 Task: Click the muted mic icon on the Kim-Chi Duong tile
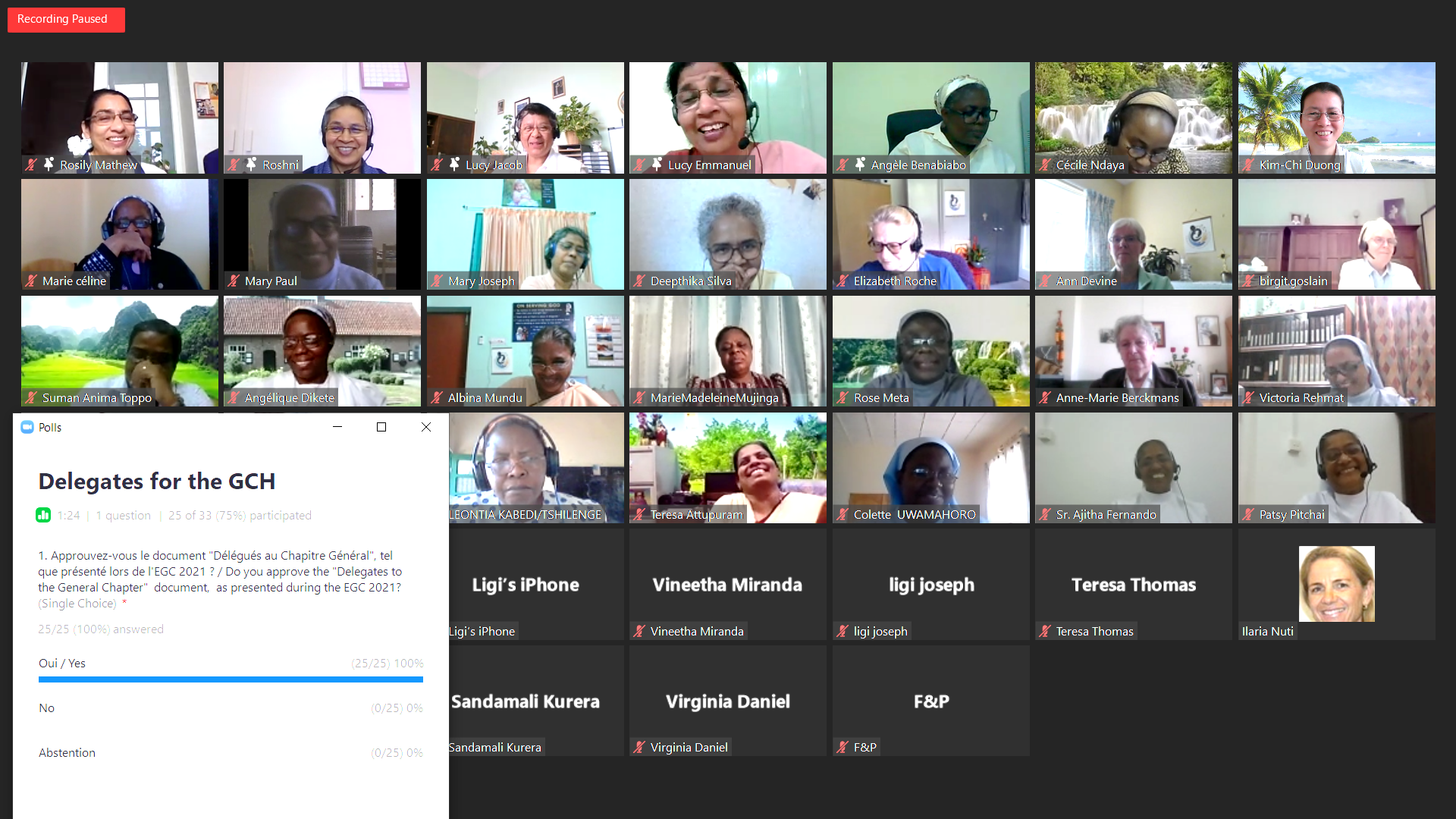click(x=1248, y=165)
